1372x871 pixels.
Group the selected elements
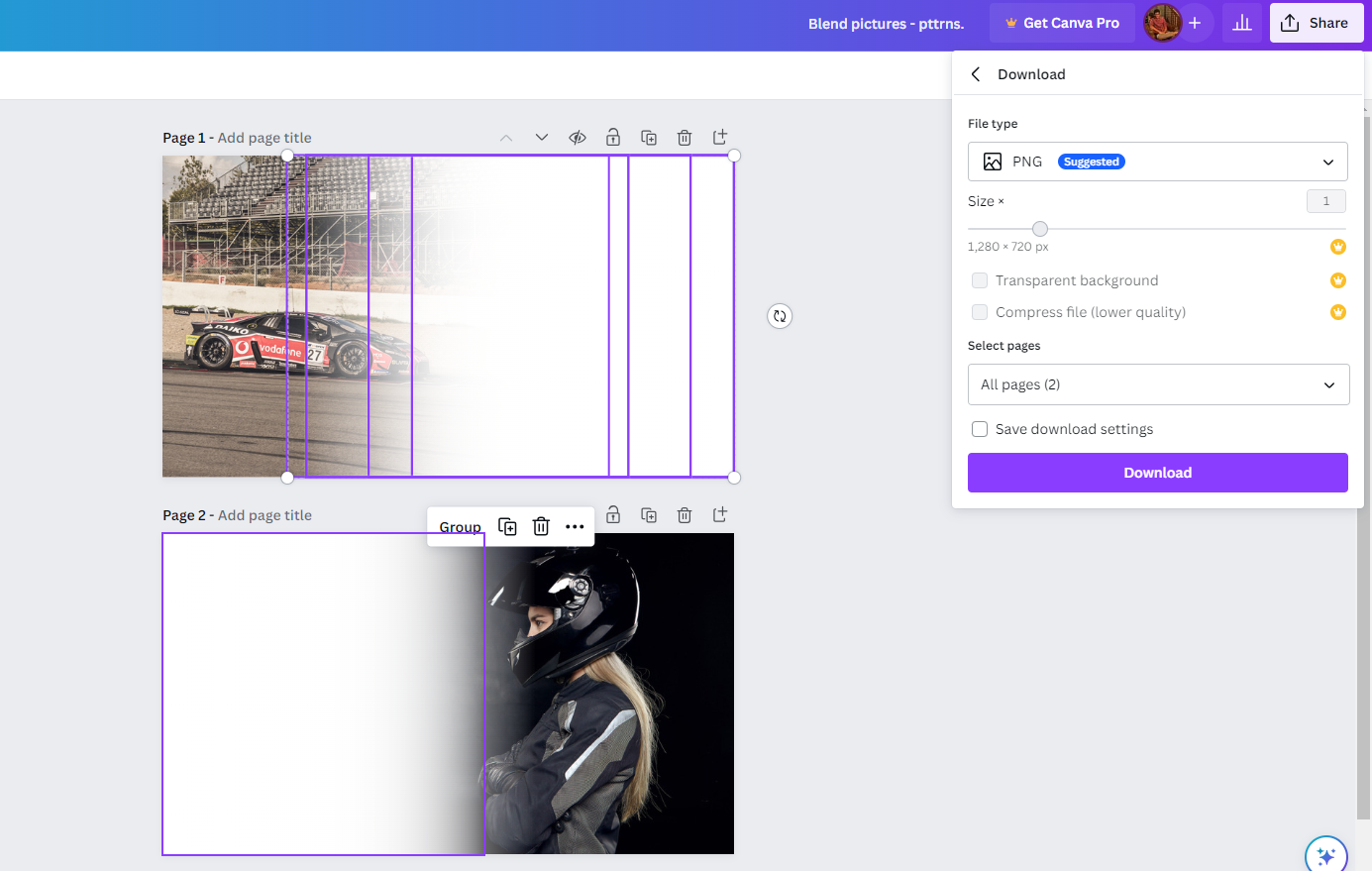pyautogui.click(x=460, y=527)
